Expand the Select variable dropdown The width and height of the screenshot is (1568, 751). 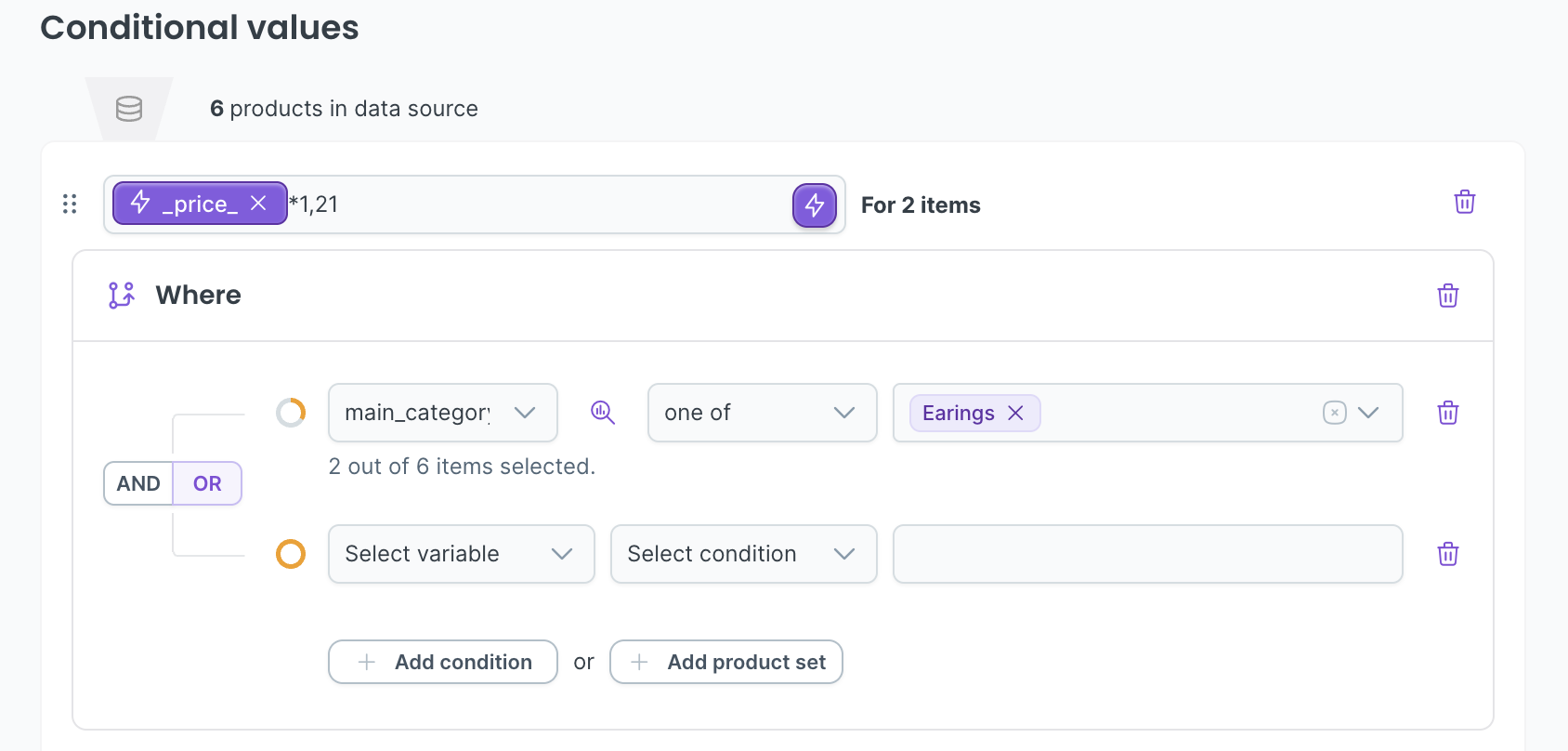[x=461, y=554]
